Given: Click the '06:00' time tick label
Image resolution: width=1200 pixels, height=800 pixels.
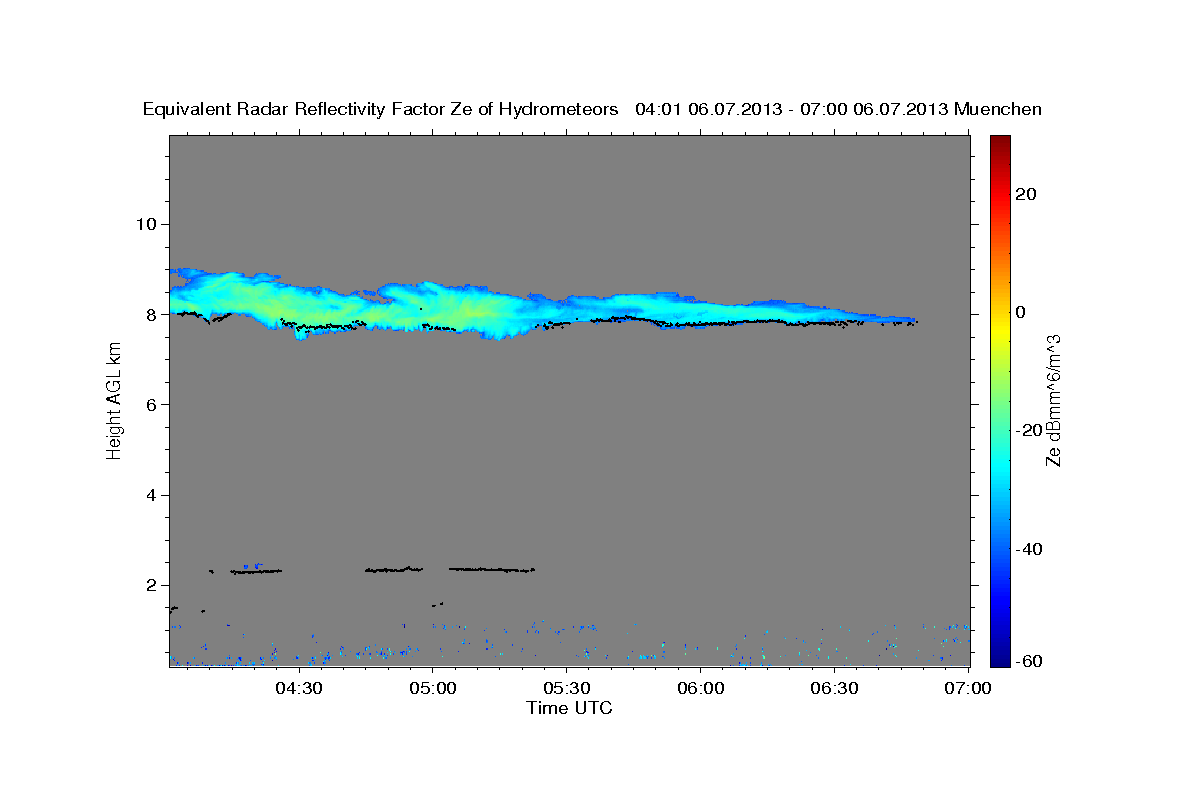Looking at the screenshot, I should click(701, 688).
